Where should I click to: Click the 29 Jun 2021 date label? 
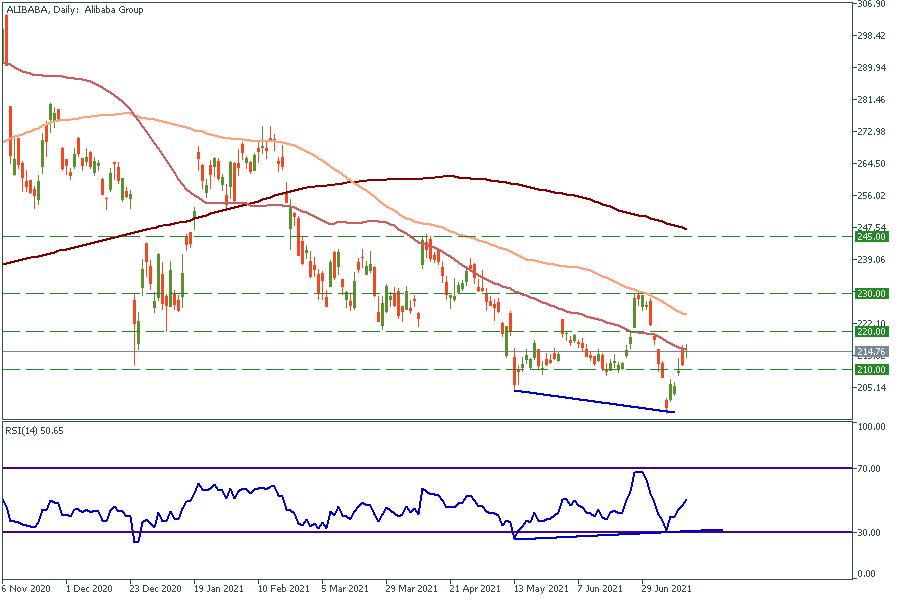point(667,588)
